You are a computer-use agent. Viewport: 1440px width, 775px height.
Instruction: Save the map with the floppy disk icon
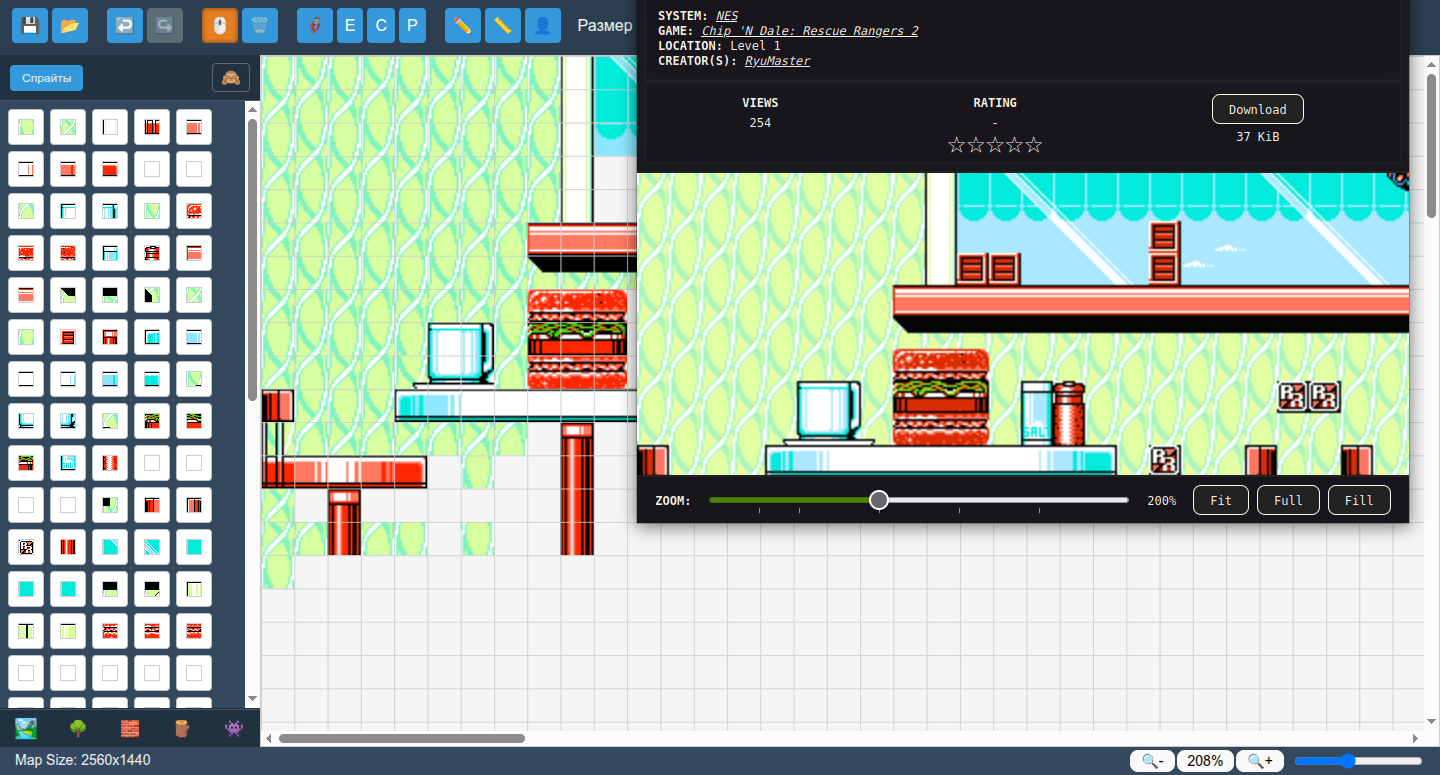pos(29,25)
